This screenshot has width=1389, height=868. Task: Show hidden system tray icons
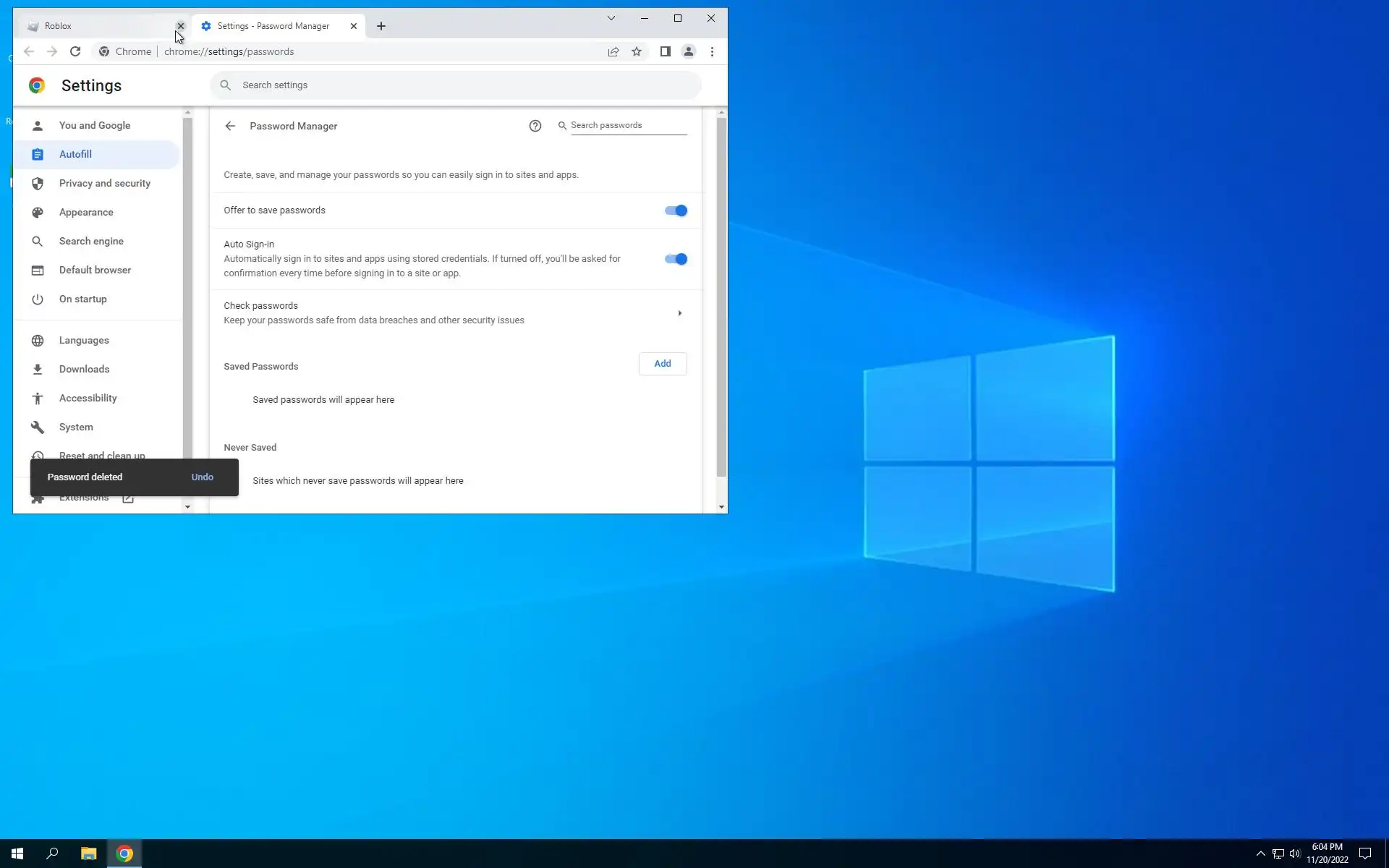1260,854
